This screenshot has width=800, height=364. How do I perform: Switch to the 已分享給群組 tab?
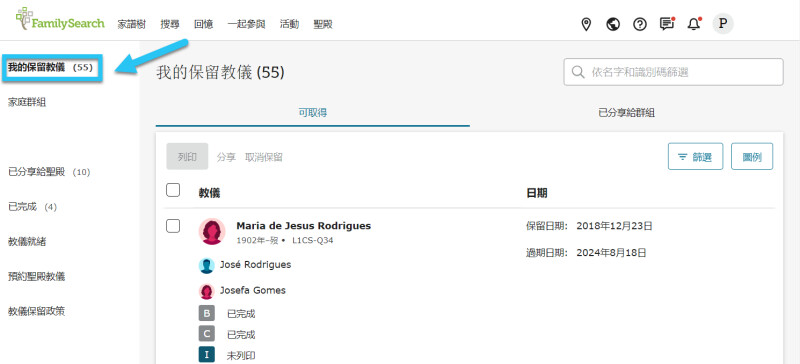[627, 113]
